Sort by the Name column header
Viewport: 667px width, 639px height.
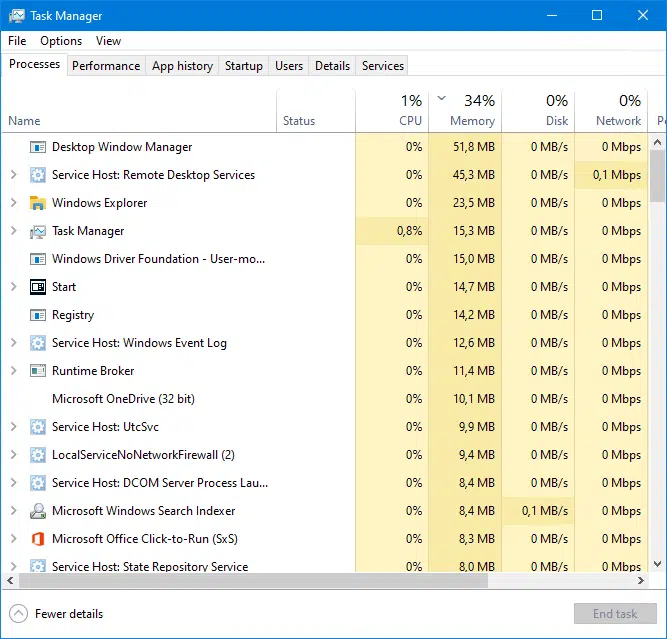[139, 111]
